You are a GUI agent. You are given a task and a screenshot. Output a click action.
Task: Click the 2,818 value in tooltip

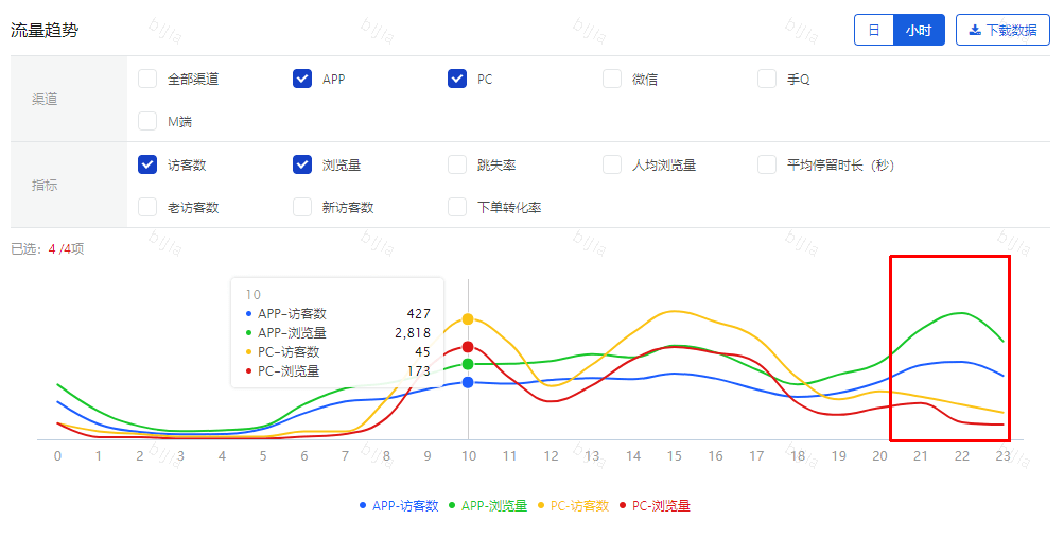click(413, 333)
